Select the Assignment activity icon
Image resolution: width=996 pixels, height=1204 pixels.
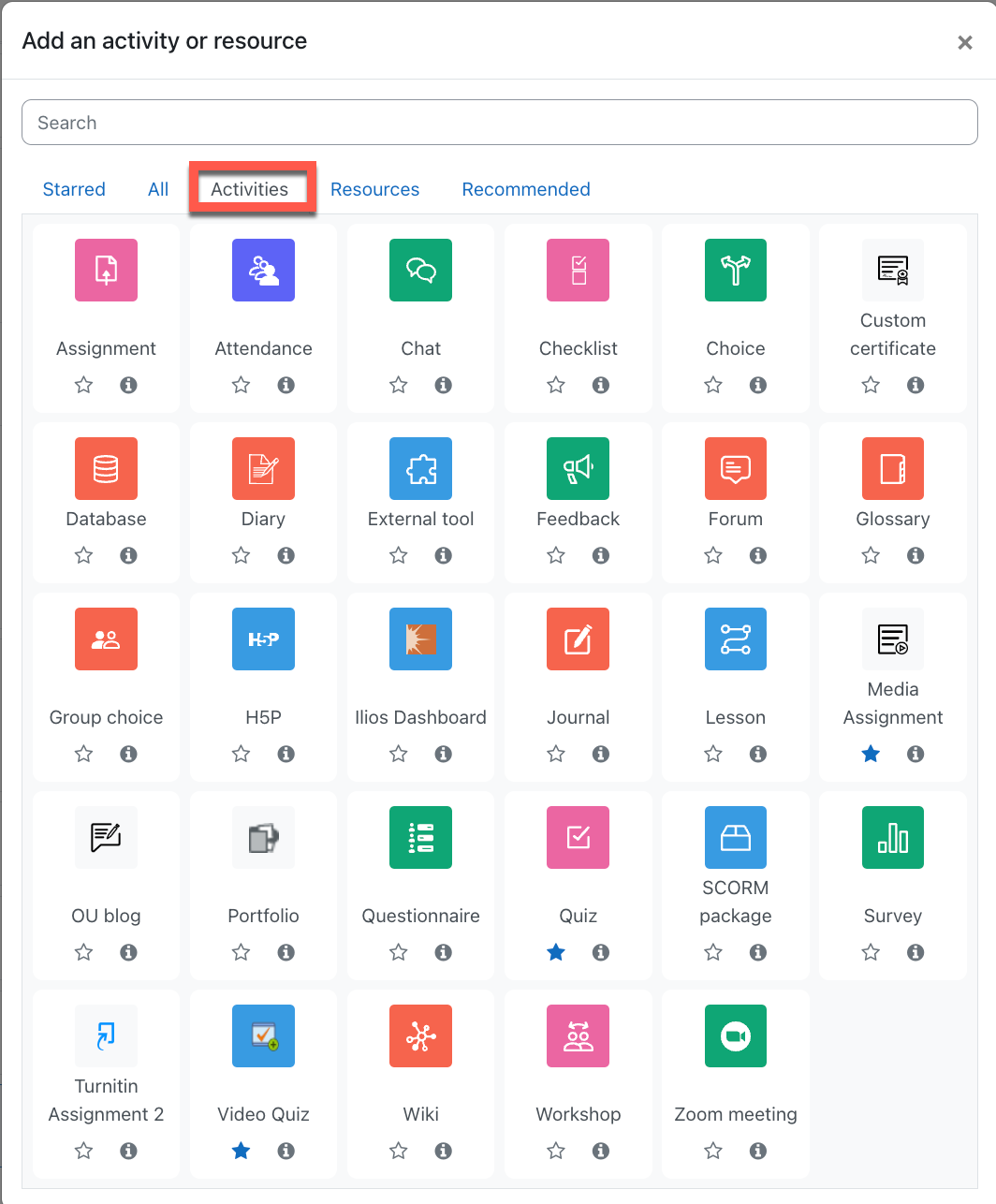point(106,270)
